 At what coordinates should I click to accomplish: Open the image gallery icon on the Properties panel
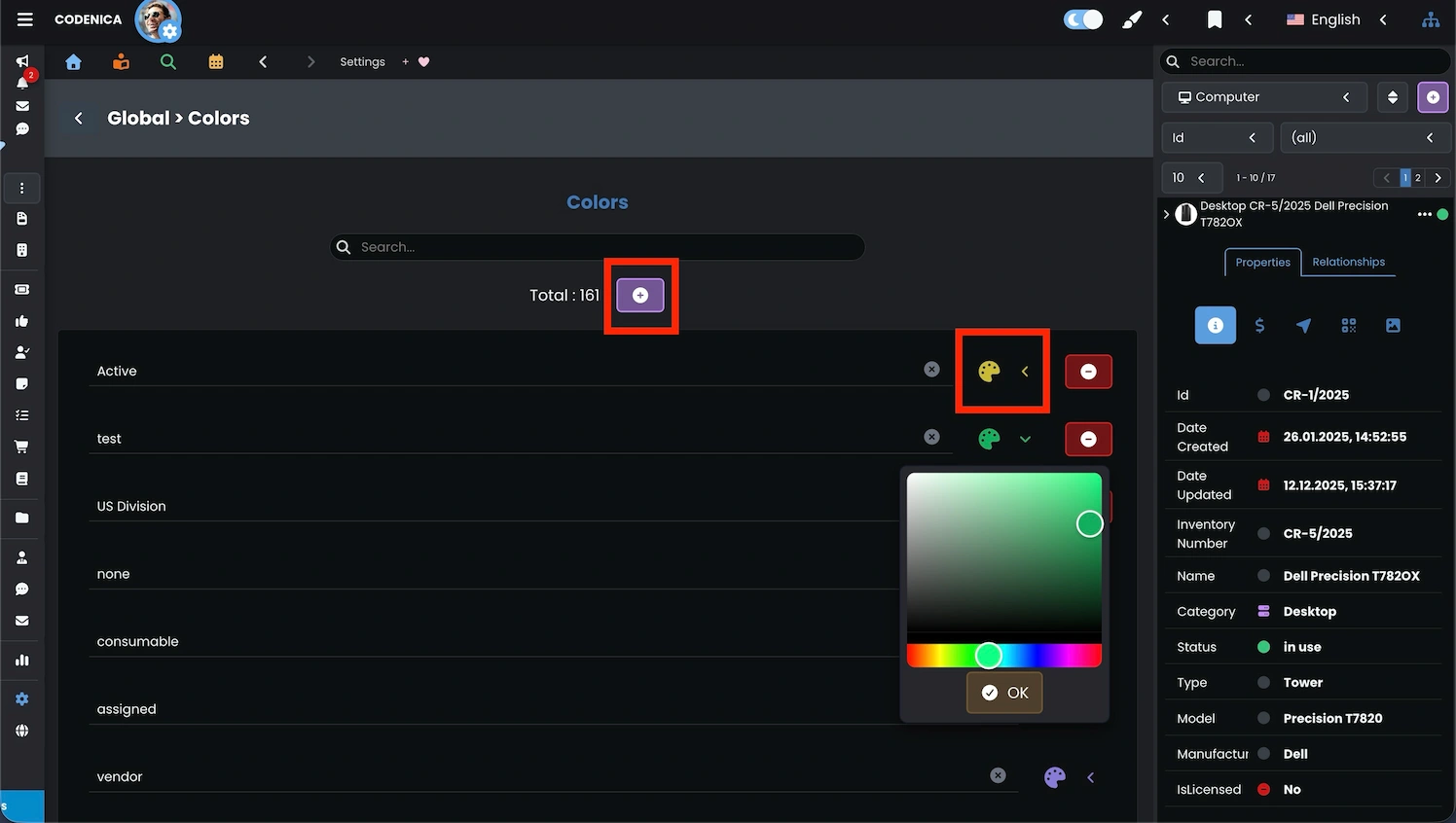(1393, 326)
